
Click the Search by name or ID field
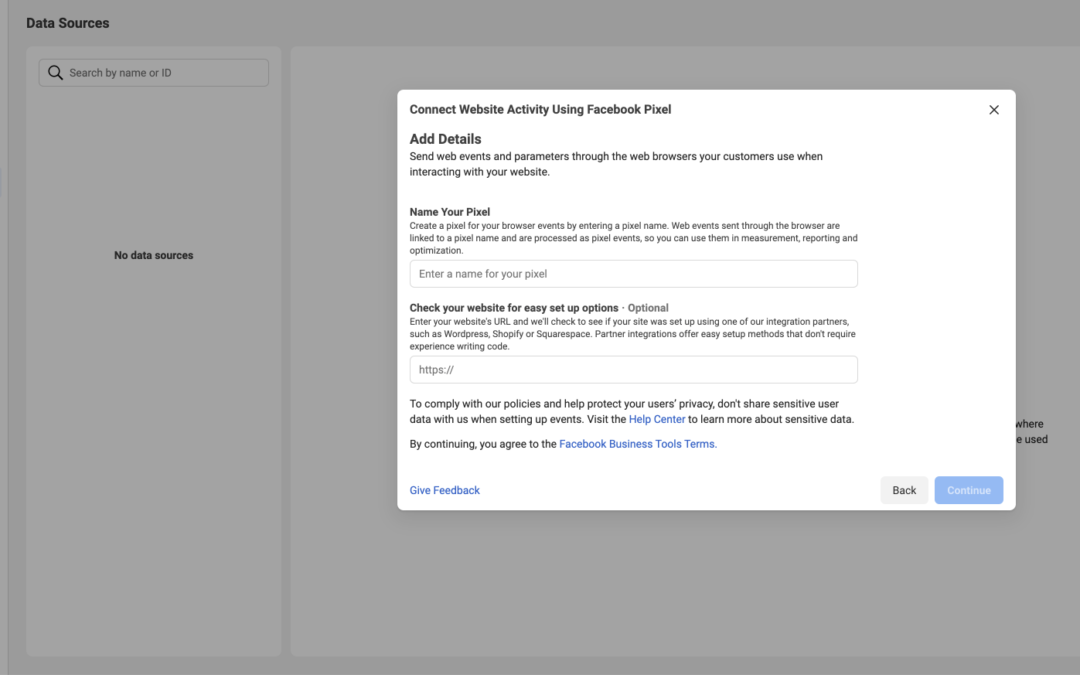tap(154, 72)
